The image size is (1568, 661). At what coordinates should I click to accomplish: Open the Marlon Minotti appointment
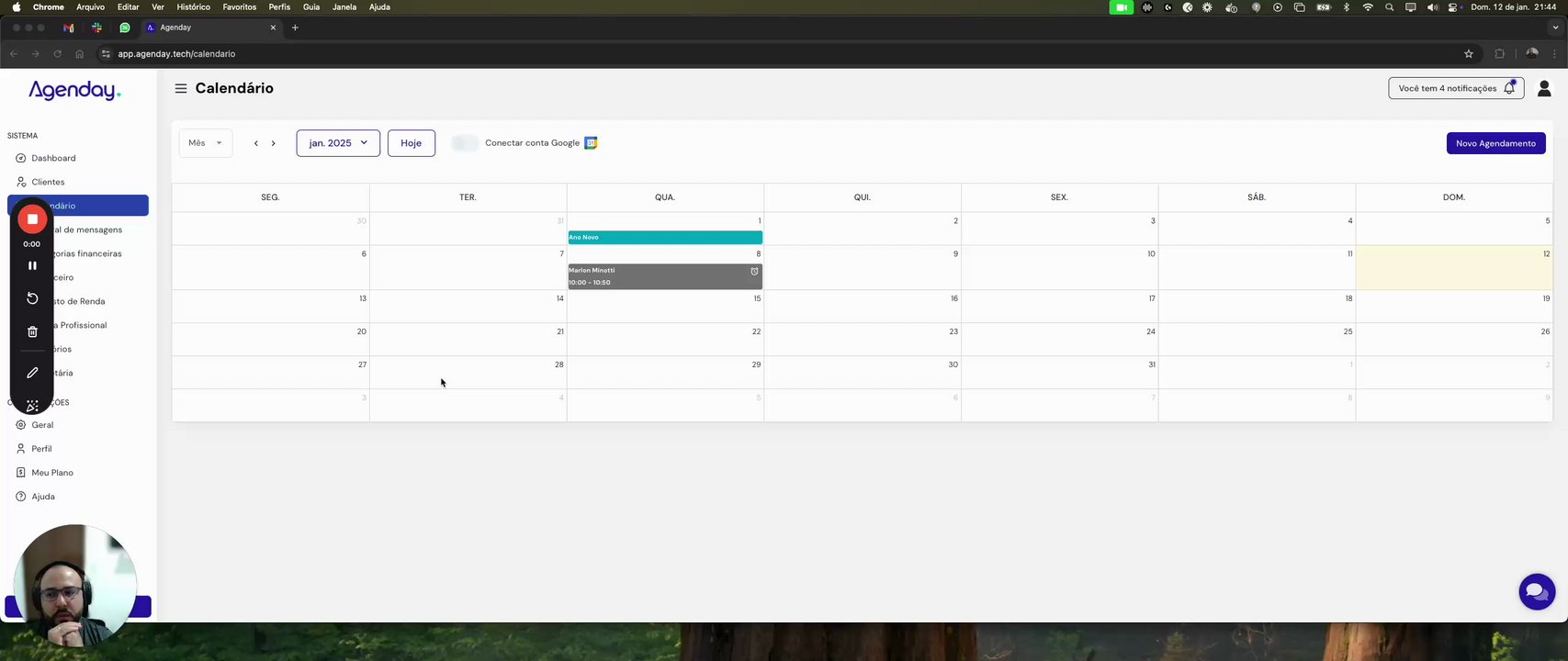click(665, 276)
